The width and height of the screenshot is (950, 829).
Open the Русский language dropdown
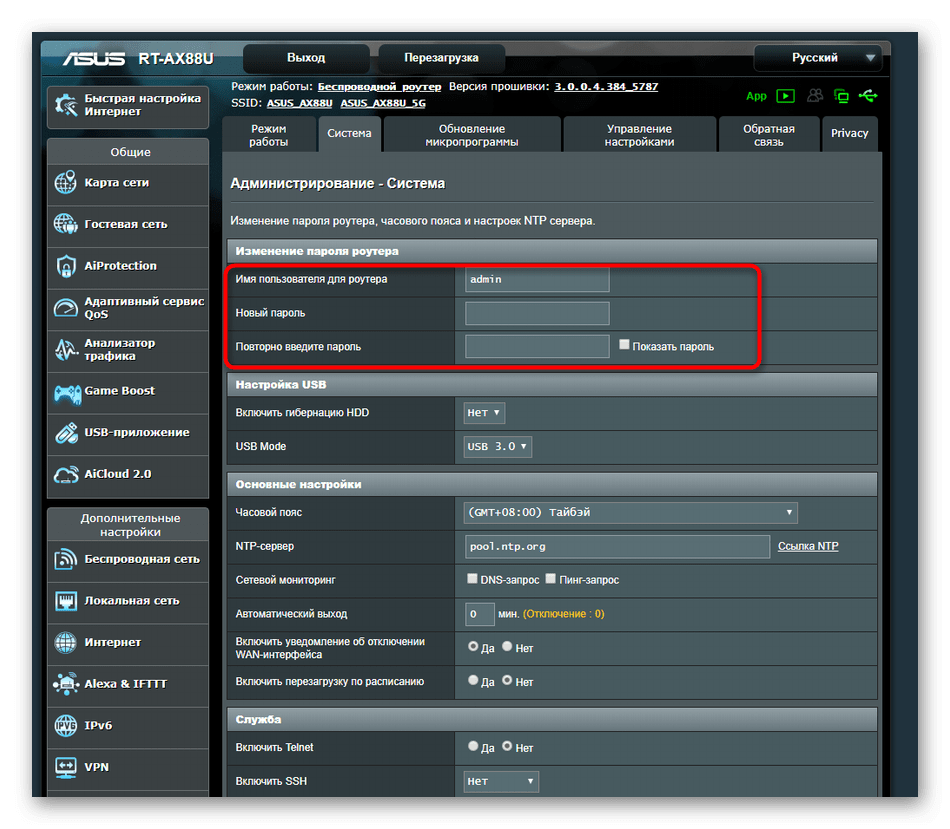pyautogui.click(x=817, y=58)
